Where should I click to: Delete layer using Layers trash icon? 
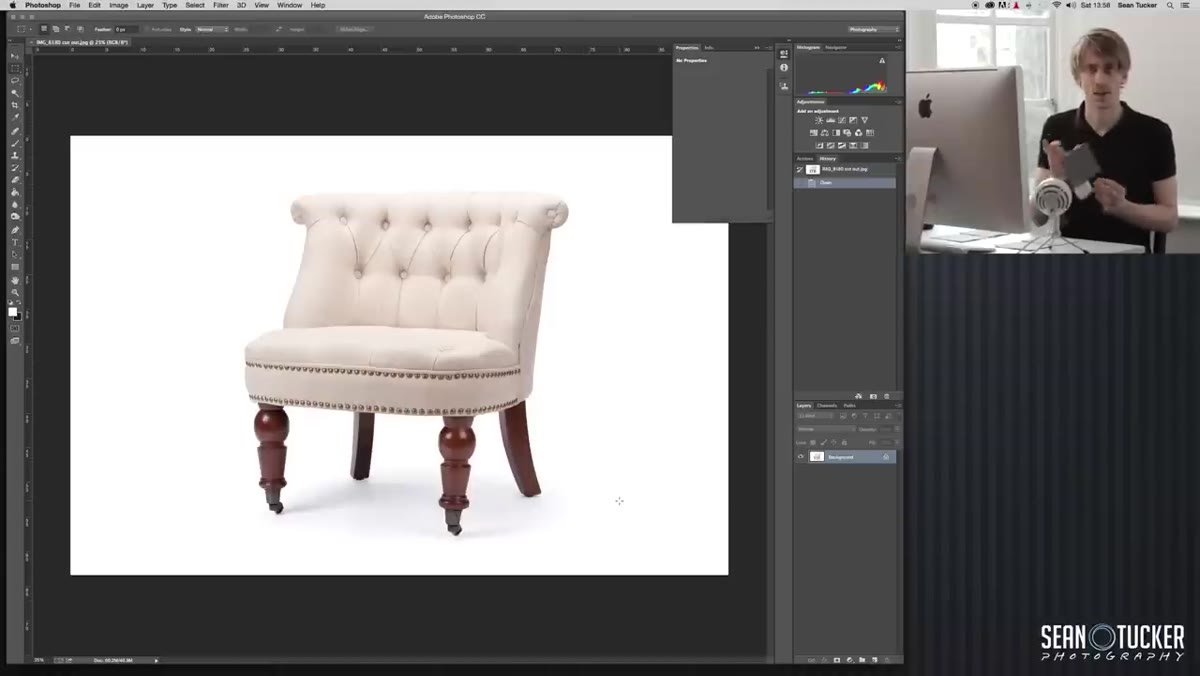(x=886, y=660)
